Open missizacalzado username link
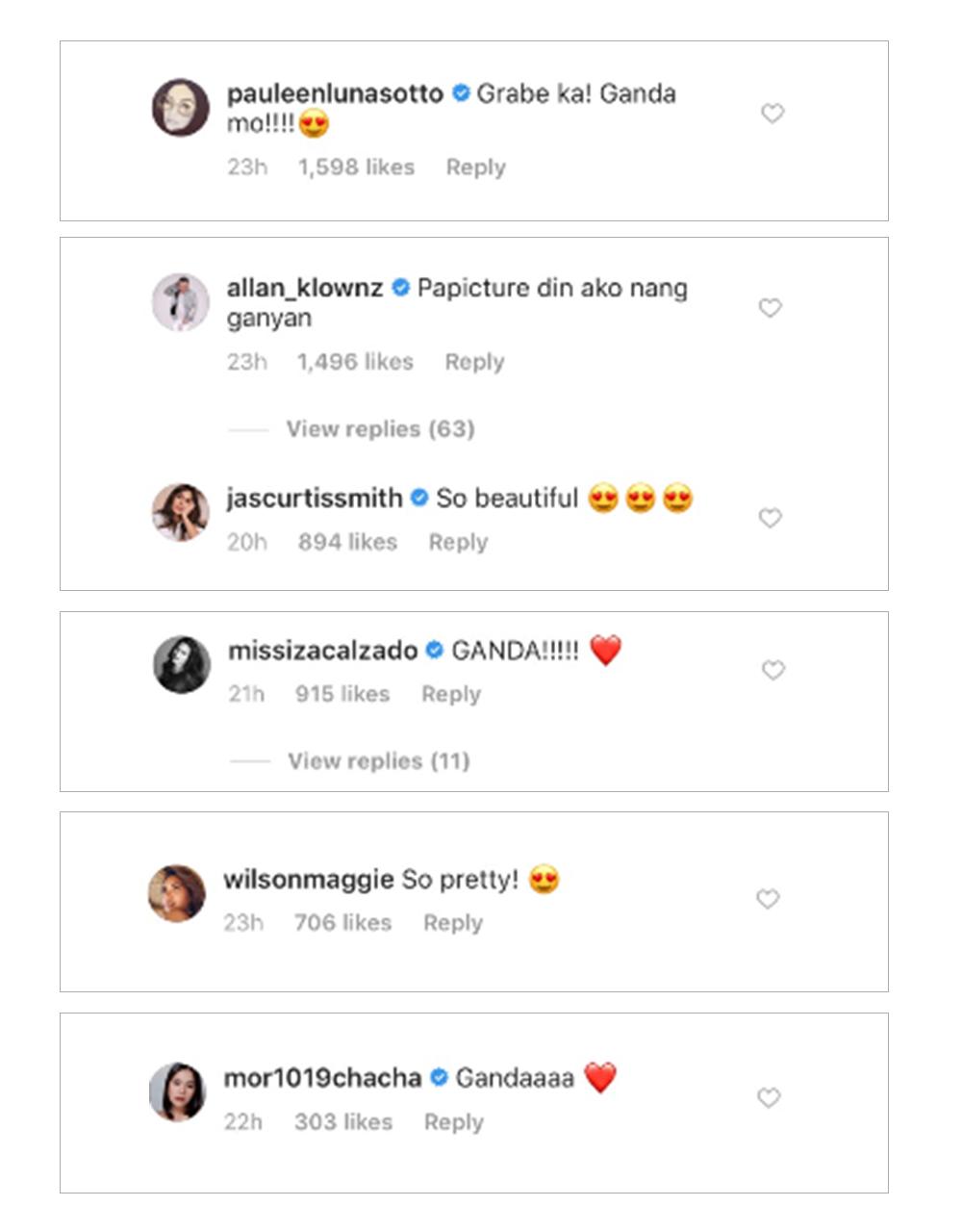The height and width of the screenshot is (1232, 962). [x=322, y=652]
